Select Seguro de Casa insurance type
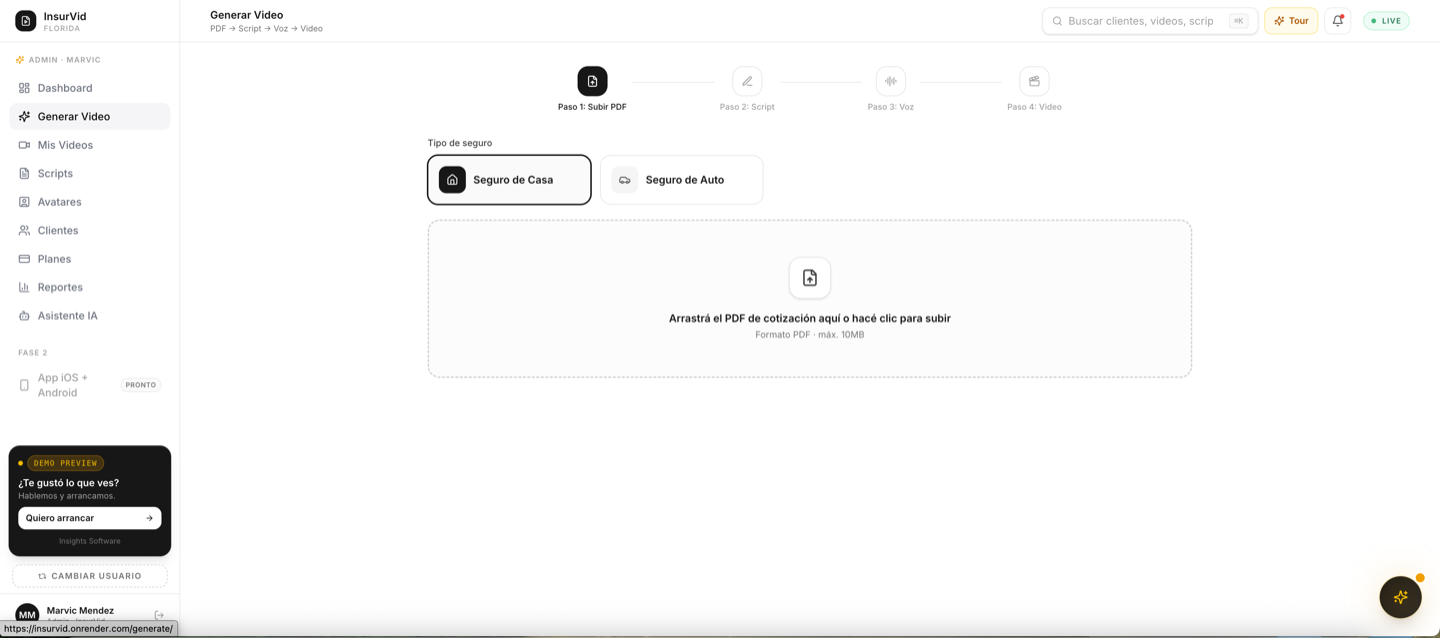 (x=509, y=180)
